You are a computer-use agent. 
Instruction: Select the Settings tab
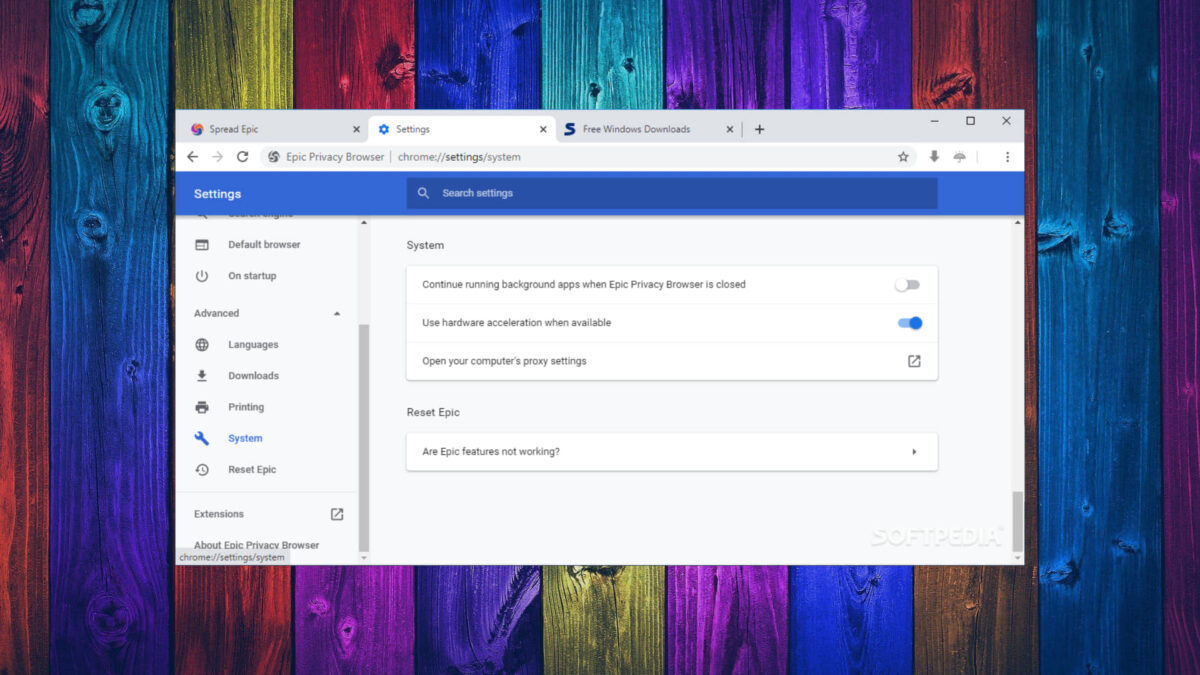tap(460, 129)
